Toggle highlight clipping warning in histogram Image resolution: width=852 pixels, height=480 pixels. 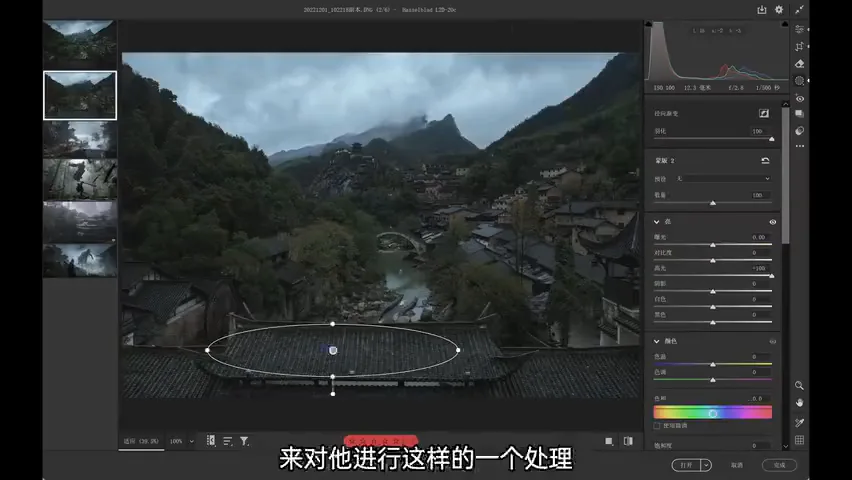785,24
